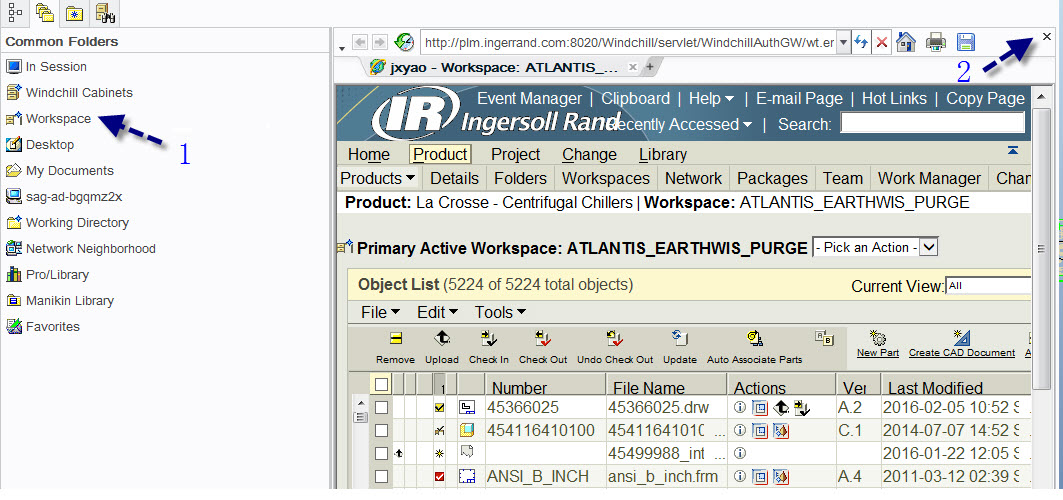The height and width of the screenshot is (500, 1063).
Task: Click E-mail Page link
Action: (799, 99)
